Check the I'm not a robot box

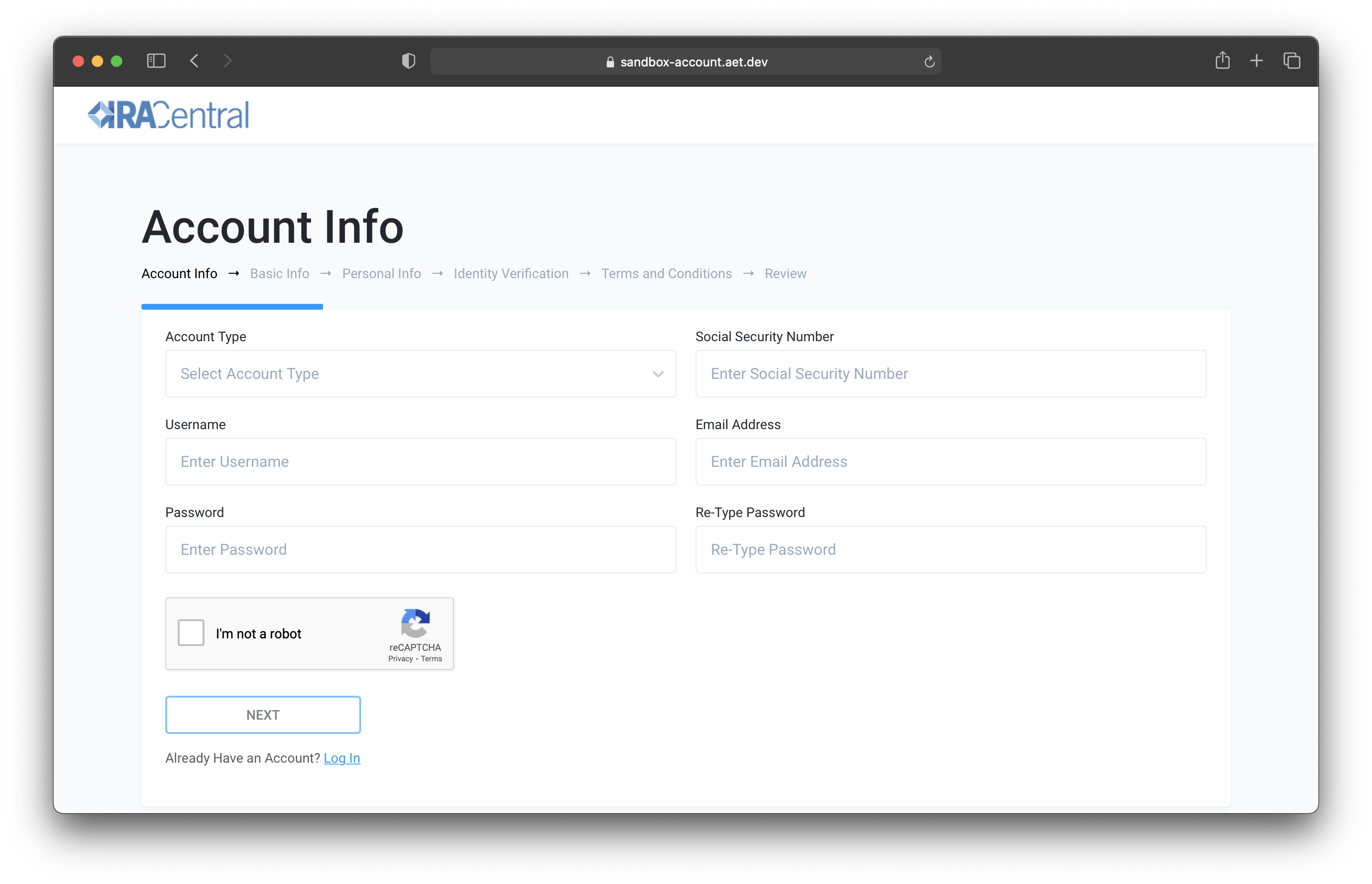[x=191, y=633]
